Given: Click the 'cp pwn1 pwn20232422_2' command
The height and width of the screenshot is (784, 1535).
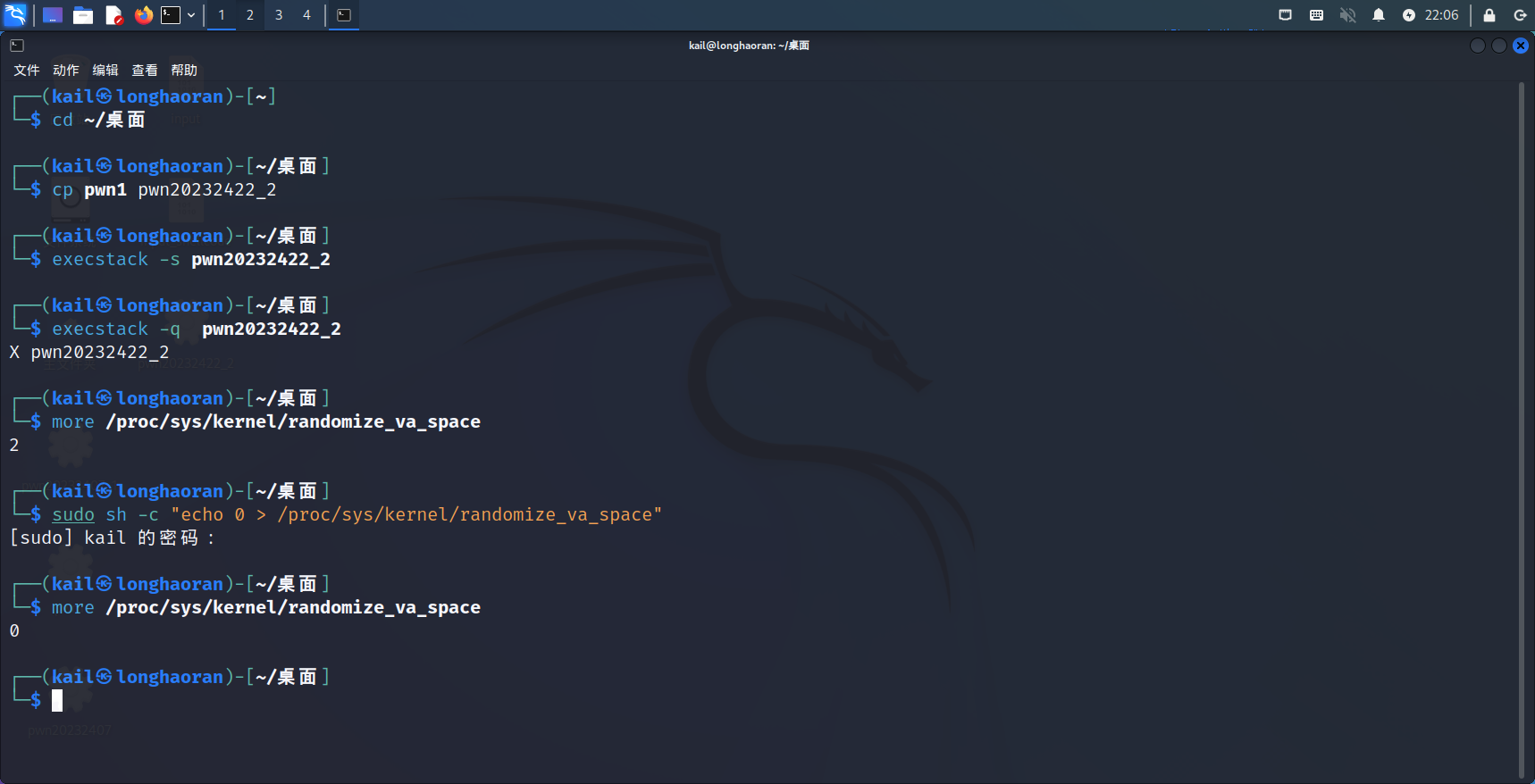Looking at the screenshot, I should coord(164,189).
